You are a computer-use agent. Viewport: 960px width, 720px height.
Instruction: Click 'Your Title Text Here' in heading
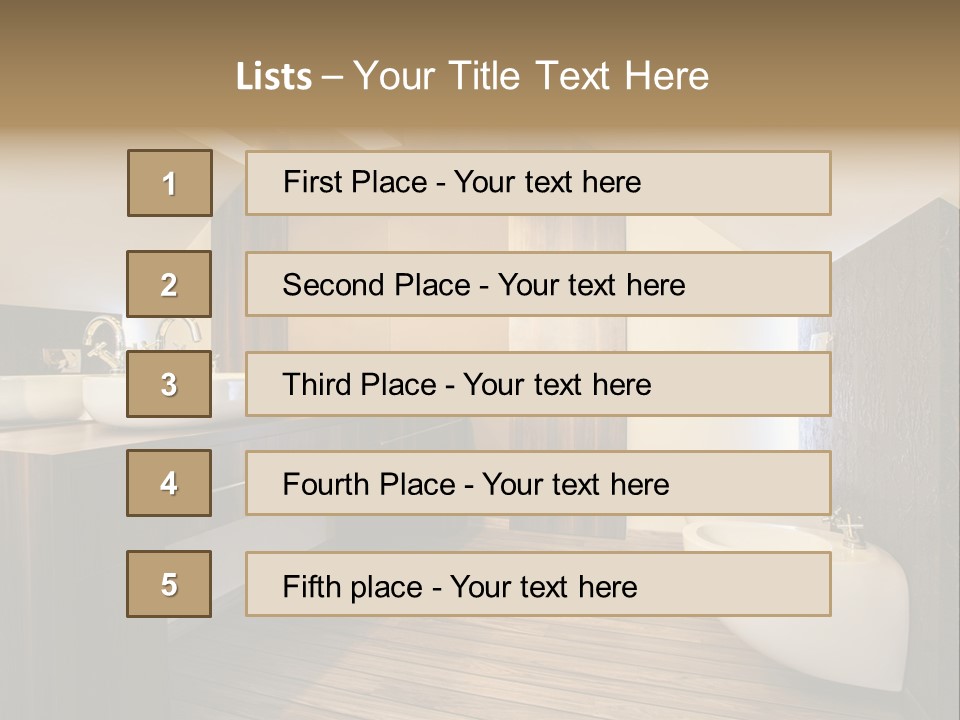tap(531, 76)
